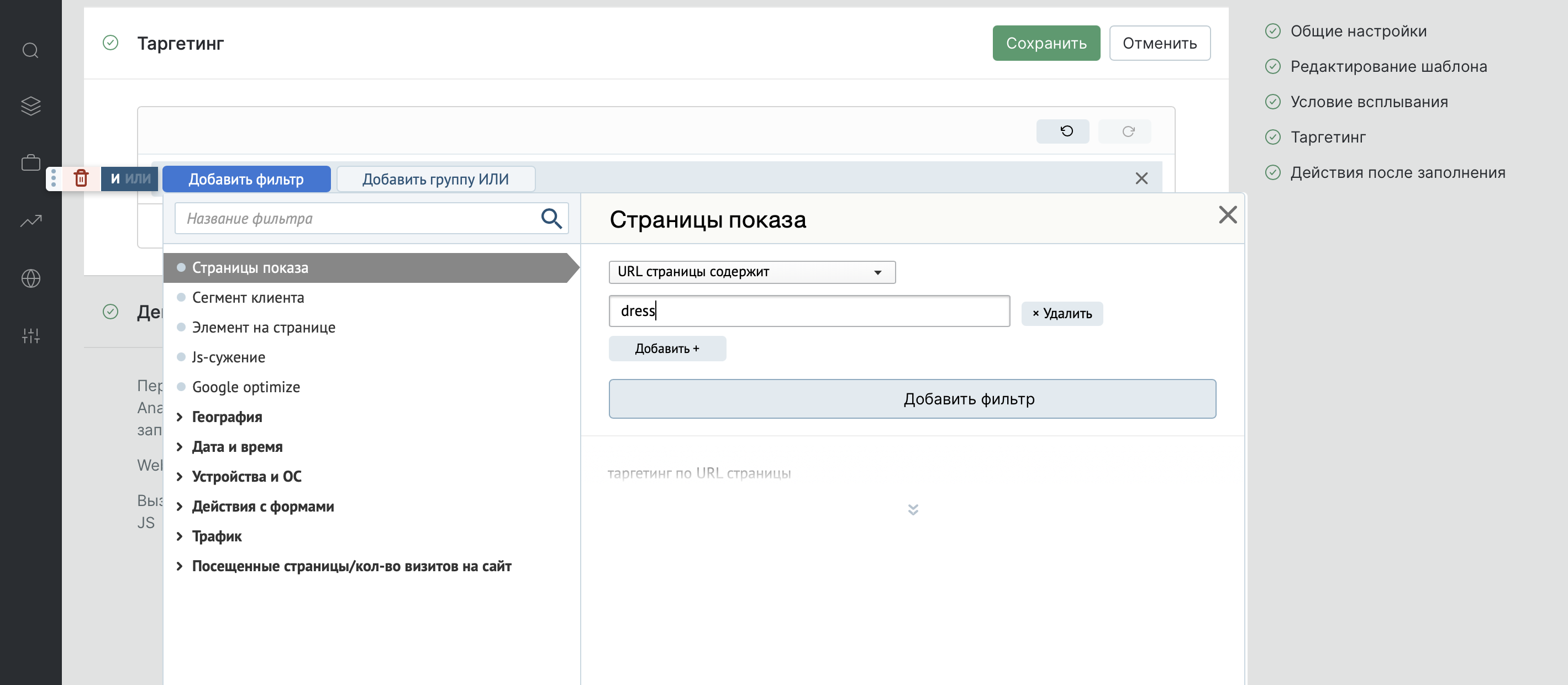Go to Редактирование шаблона step

(1388, 66)
